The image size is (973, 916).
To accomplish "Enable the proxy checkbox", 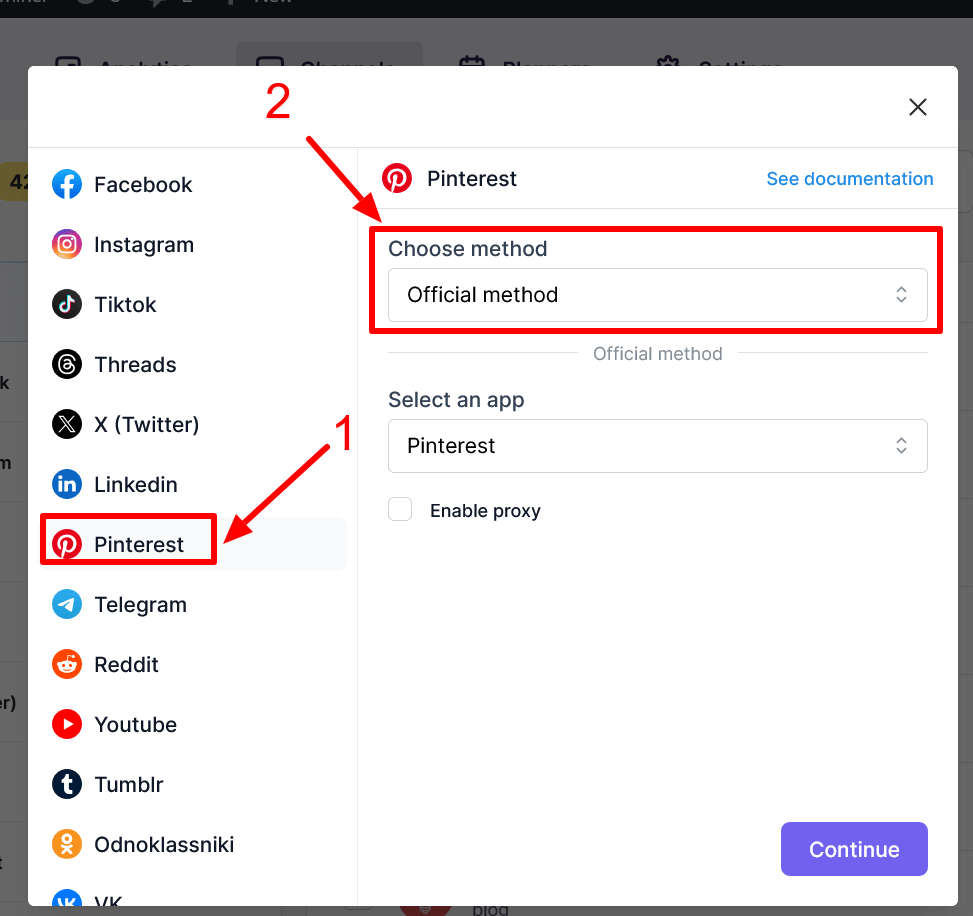I will tap(400, 510).
